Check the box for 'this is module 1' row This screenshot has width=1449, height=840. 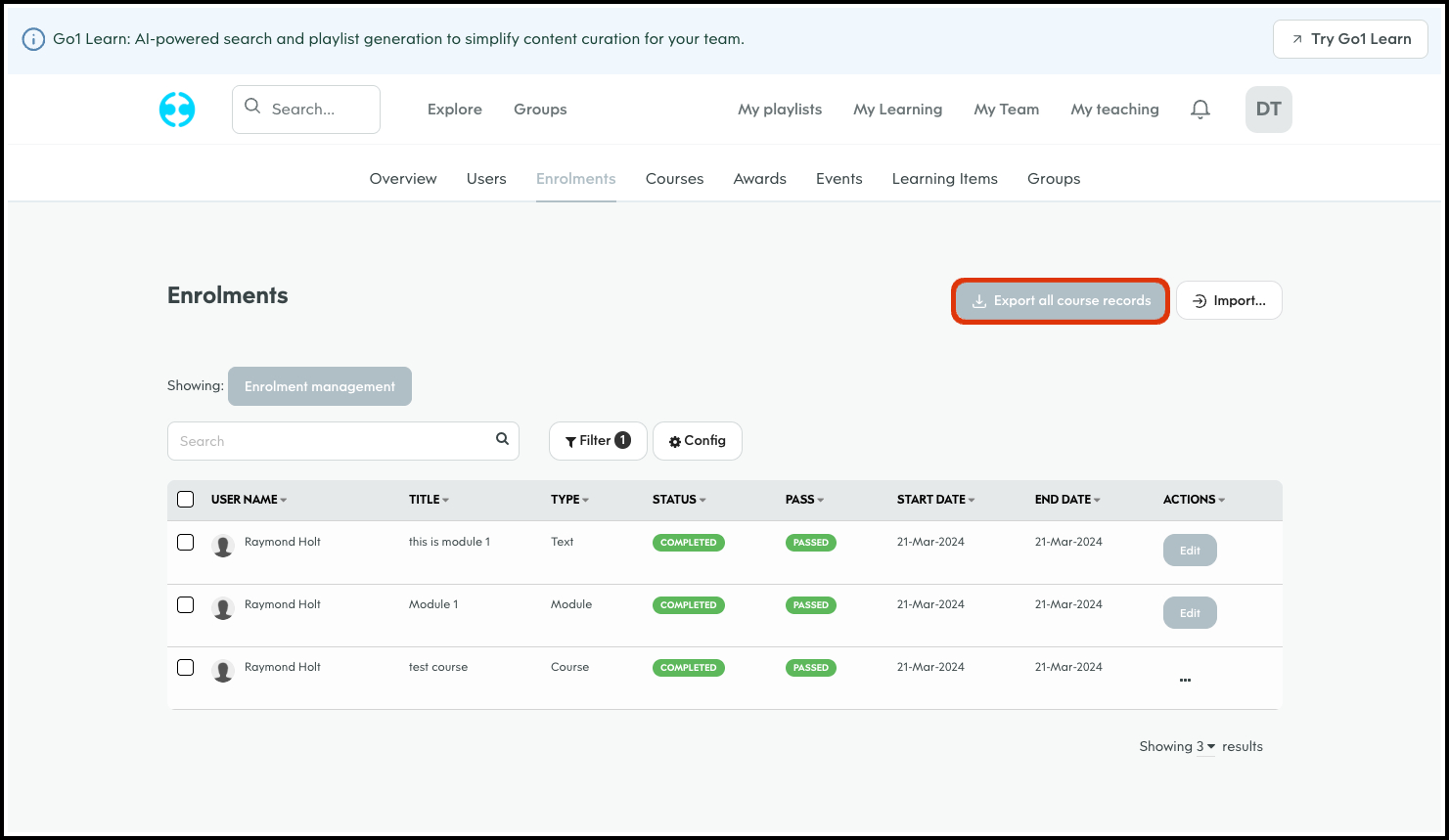coord(186,543)
